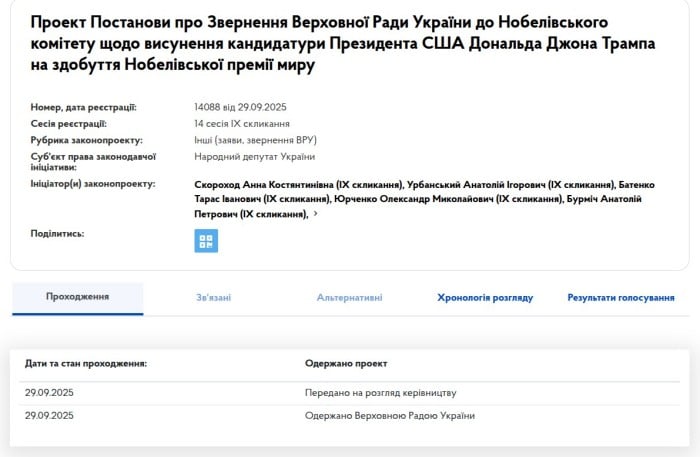Click the Одержано проект column header
700x457 pixels.
[346, 363]
